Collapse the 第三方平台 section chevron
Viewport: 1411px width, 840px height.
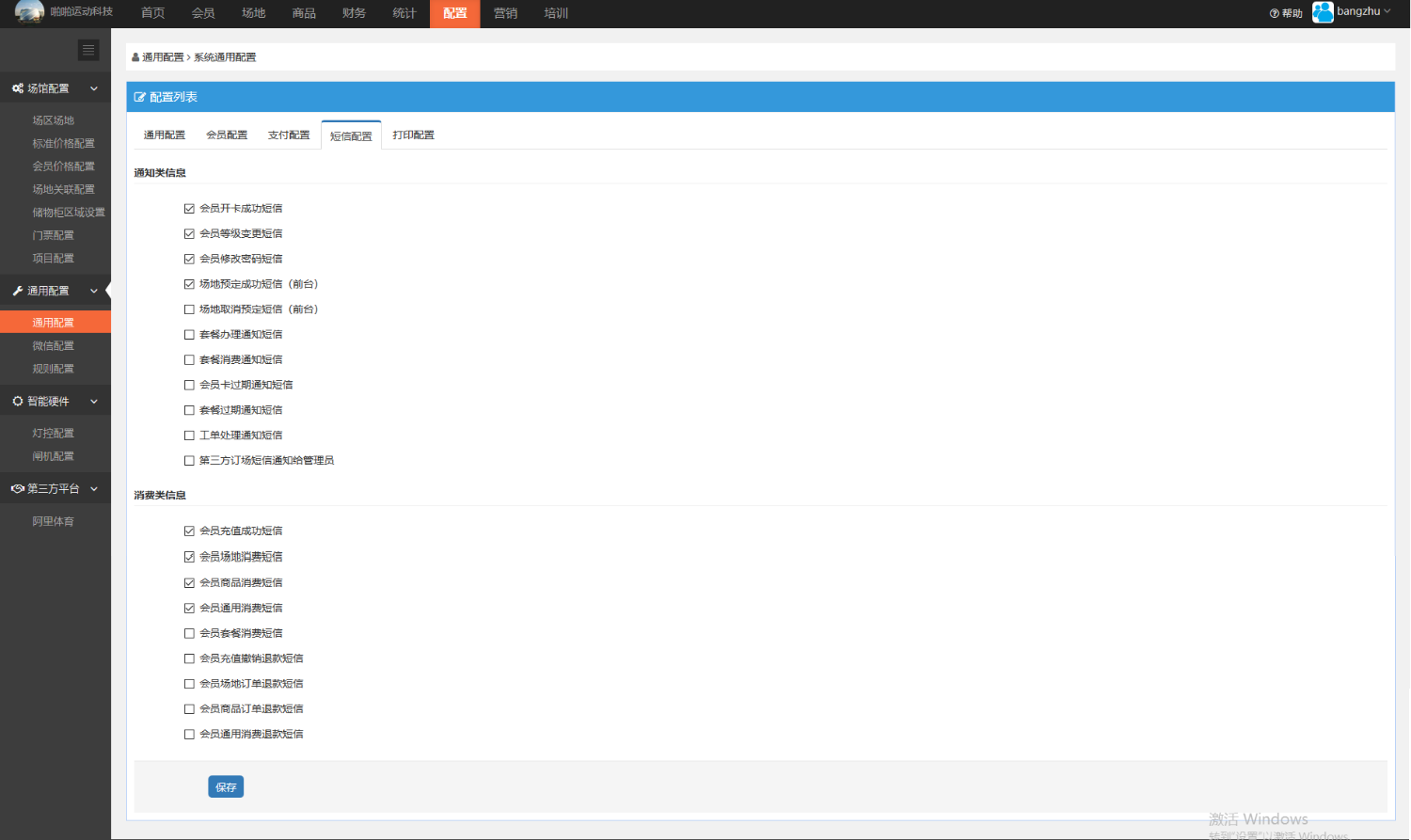click(94, 489)
